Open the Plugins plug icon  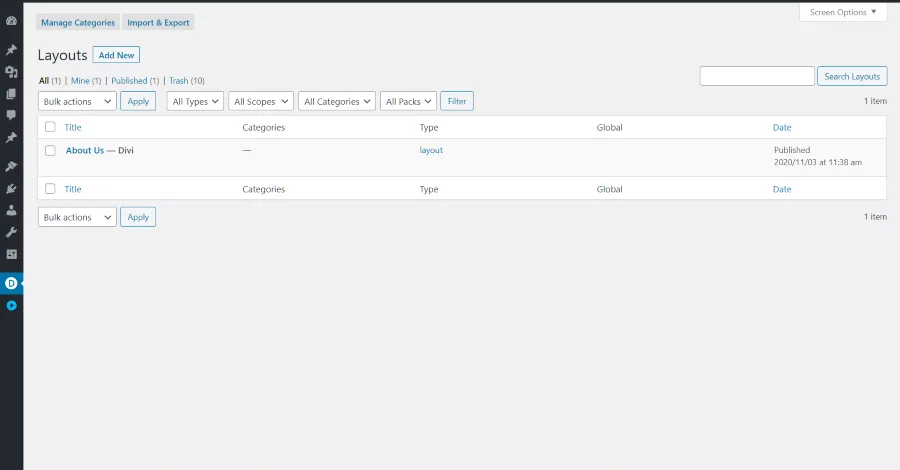tap(11, 189)
